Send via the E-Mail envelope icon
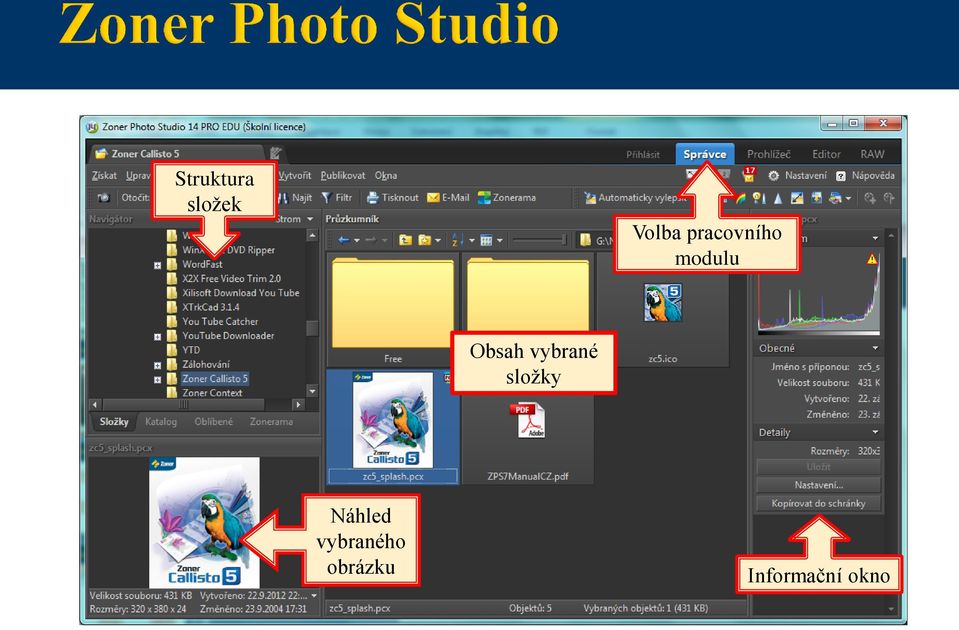Image resolution: width=959 pixels, height=630 pixels. point(433,198)
